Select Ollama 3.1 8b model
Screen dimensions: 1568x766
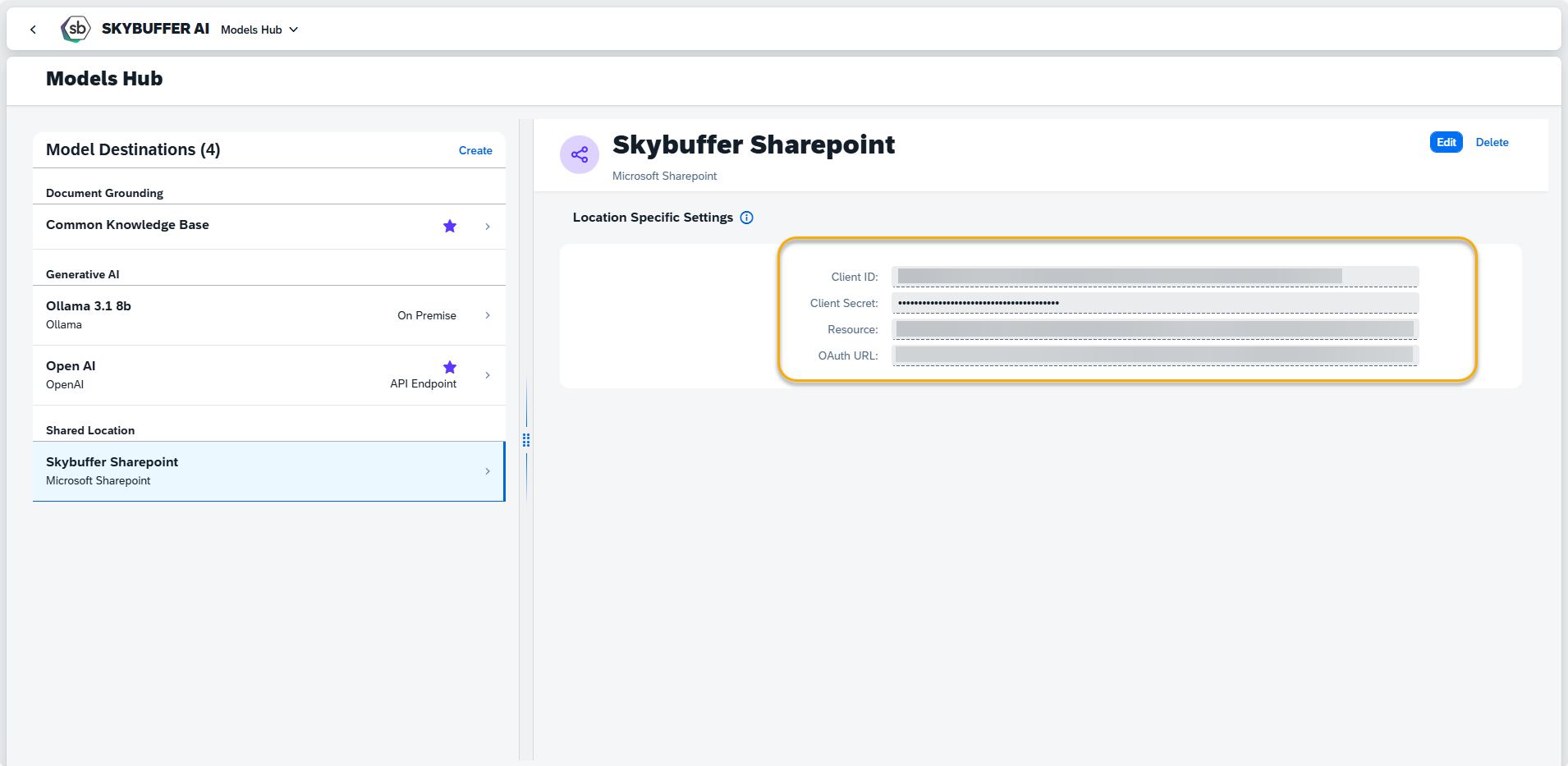tap(268, 315)
